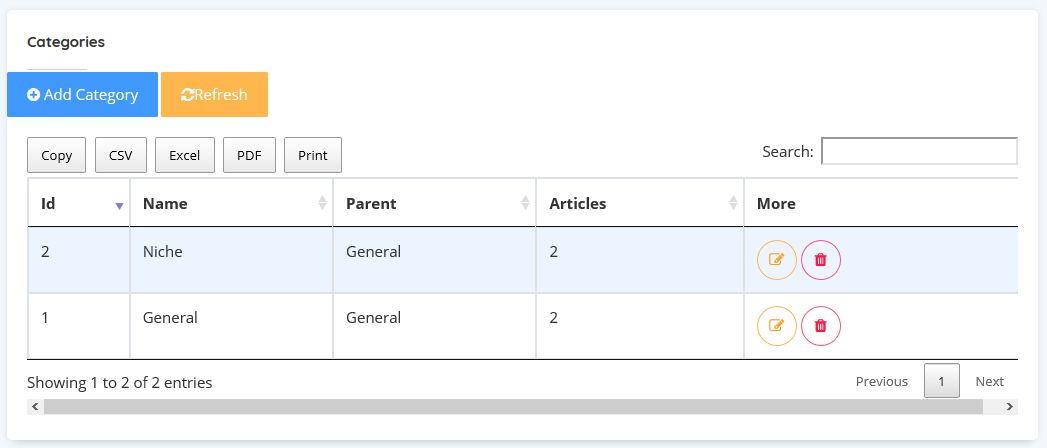Viewport: 1047px width, 448px height.
Task: Select page 1 in pagination
Action: (x=942, y=381)
